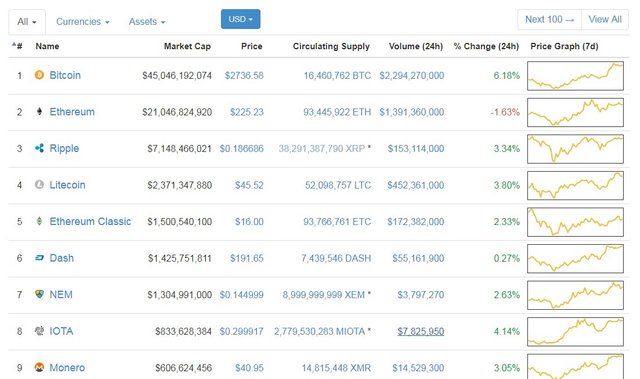The image size is (640, 379).
Task: Click Ethereum volume $1,391,360,000
Action: click(411, 112)
